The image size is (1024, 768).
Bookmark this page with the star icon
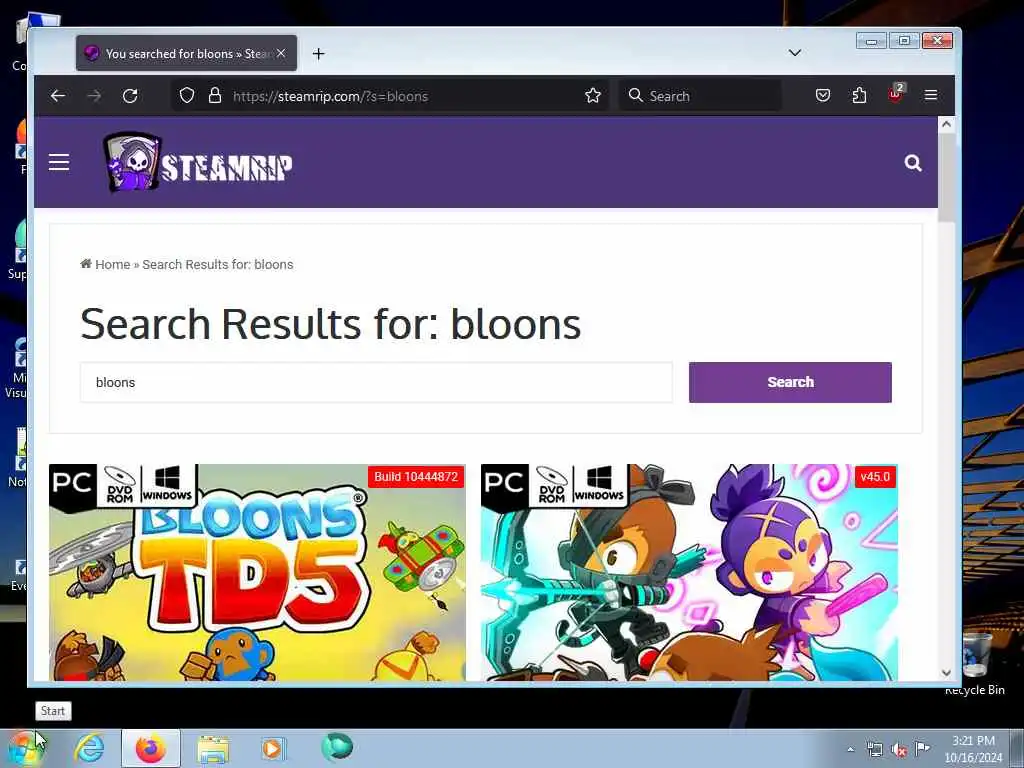pyautogui.click(x=593, y=96)
